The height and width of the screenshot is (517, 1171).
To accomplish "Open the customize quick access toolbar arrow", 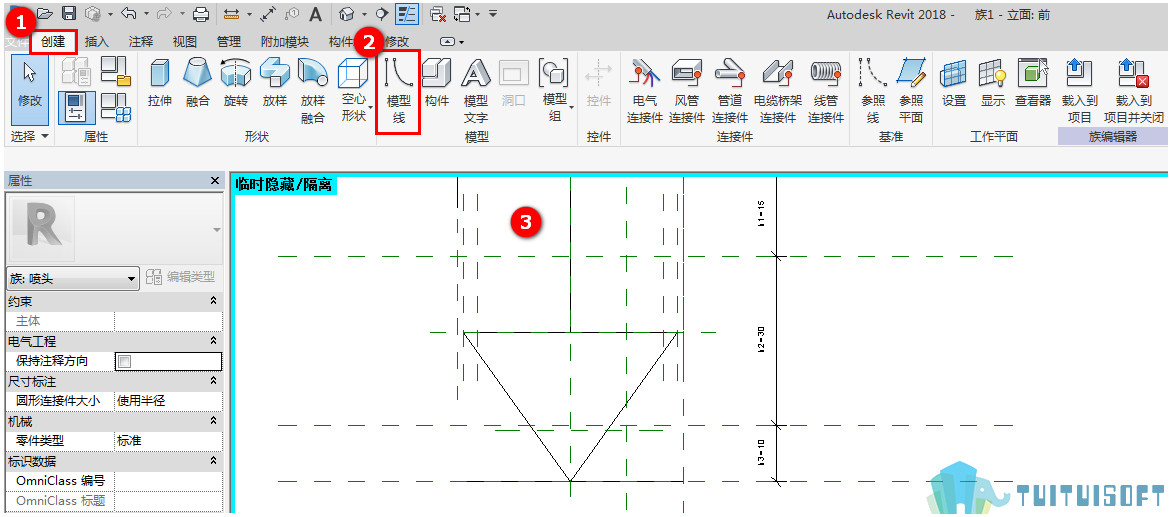I will click(x=494, y=13).
